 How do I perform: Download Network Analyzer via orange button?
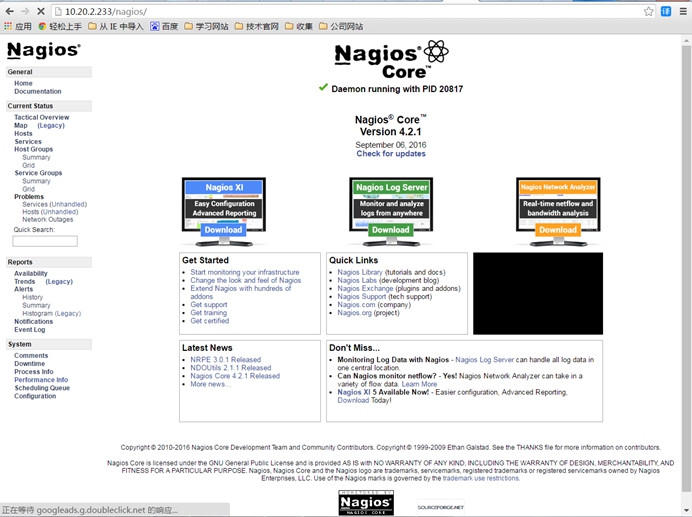[558, 230]
